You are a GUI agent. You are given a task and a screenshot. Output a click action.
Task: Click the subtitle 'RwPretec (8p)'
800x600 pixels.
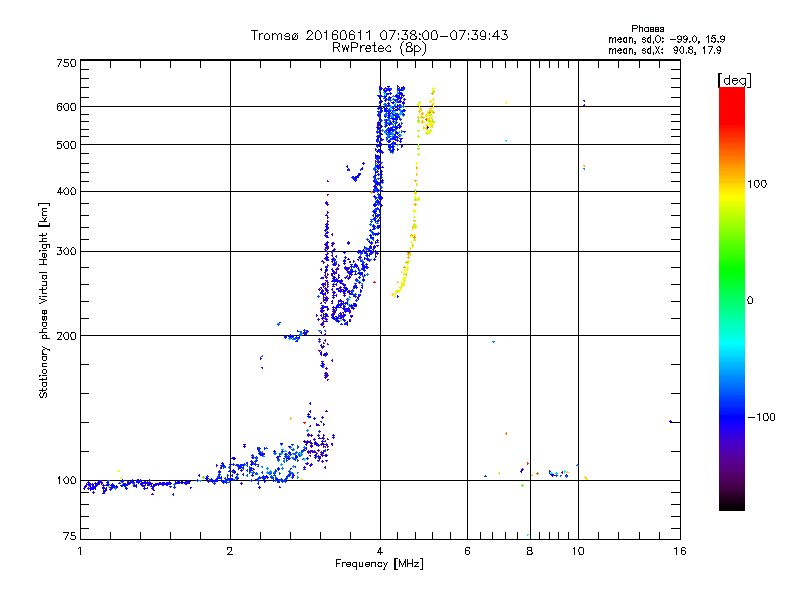coord(379,48)
